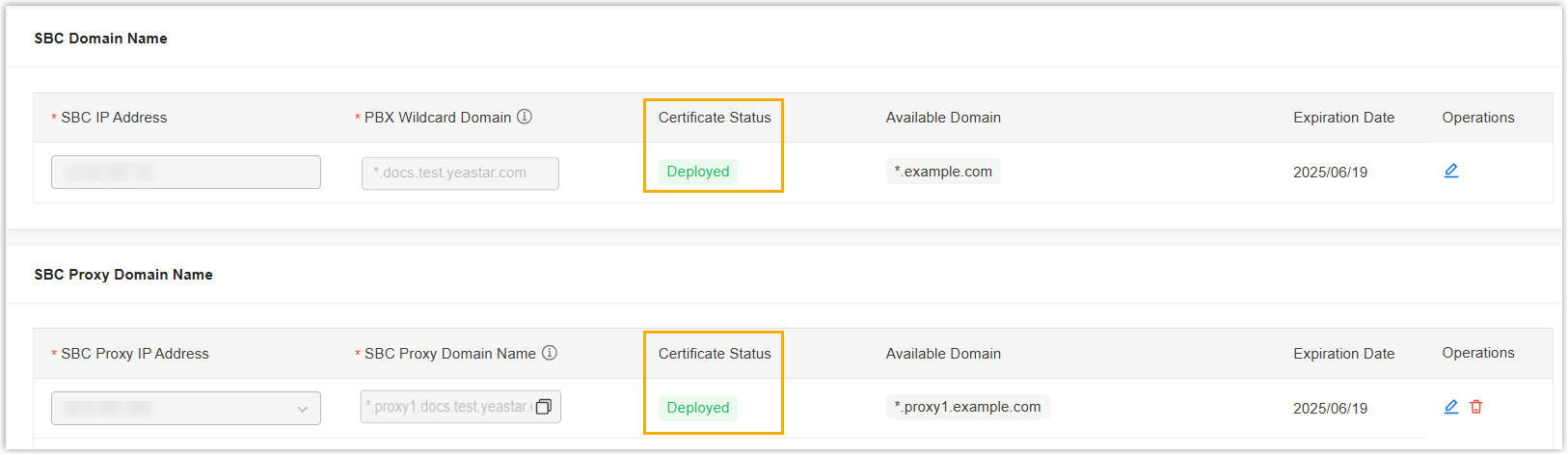Click Certificate Status header in SBC Proxy table
This screenshot has height=455, width=1568.
[x=715, y=354]
